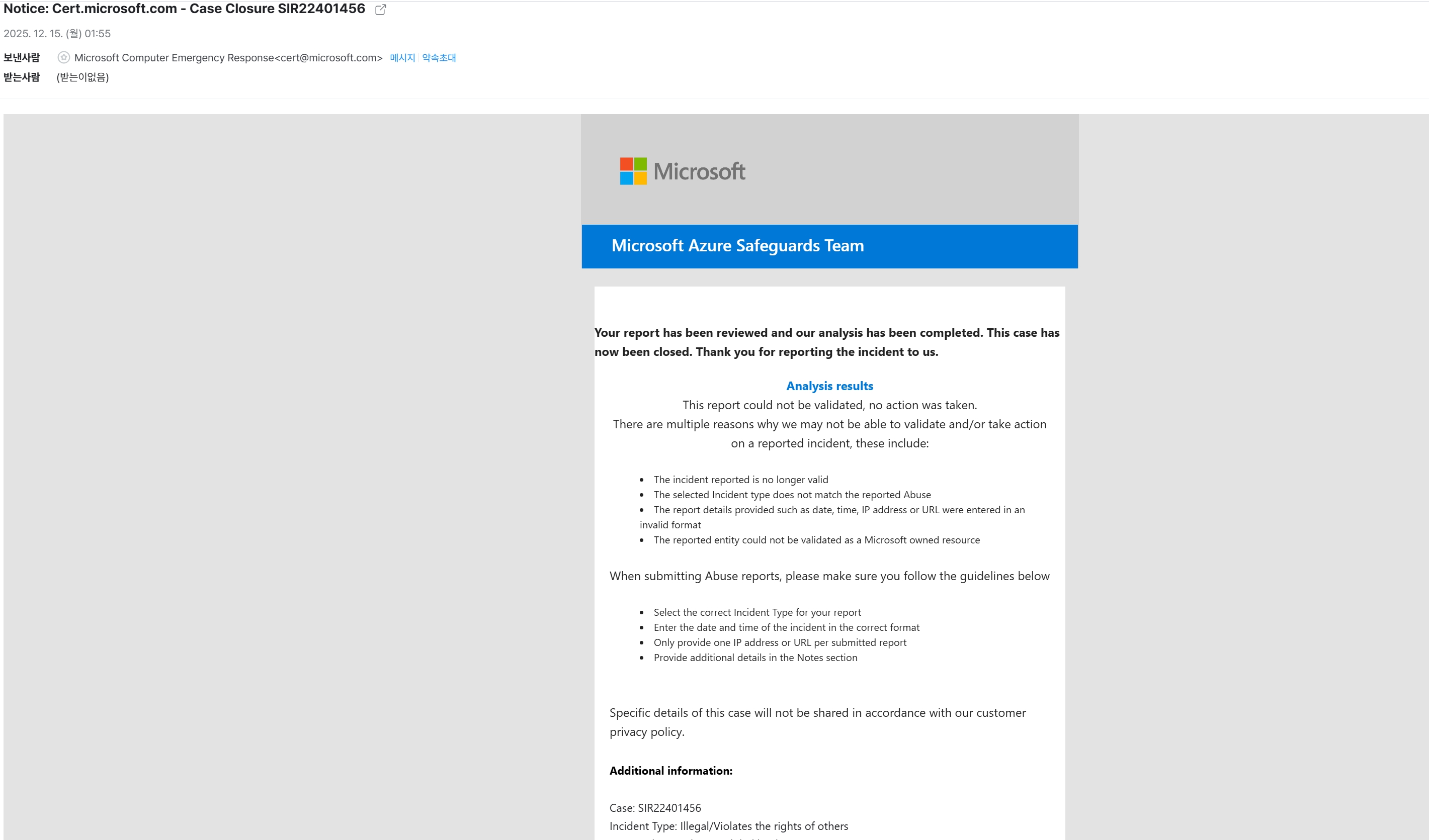
Task: Click the line 'The incident reported is no longer valid'
Action: tap(740, 480)
